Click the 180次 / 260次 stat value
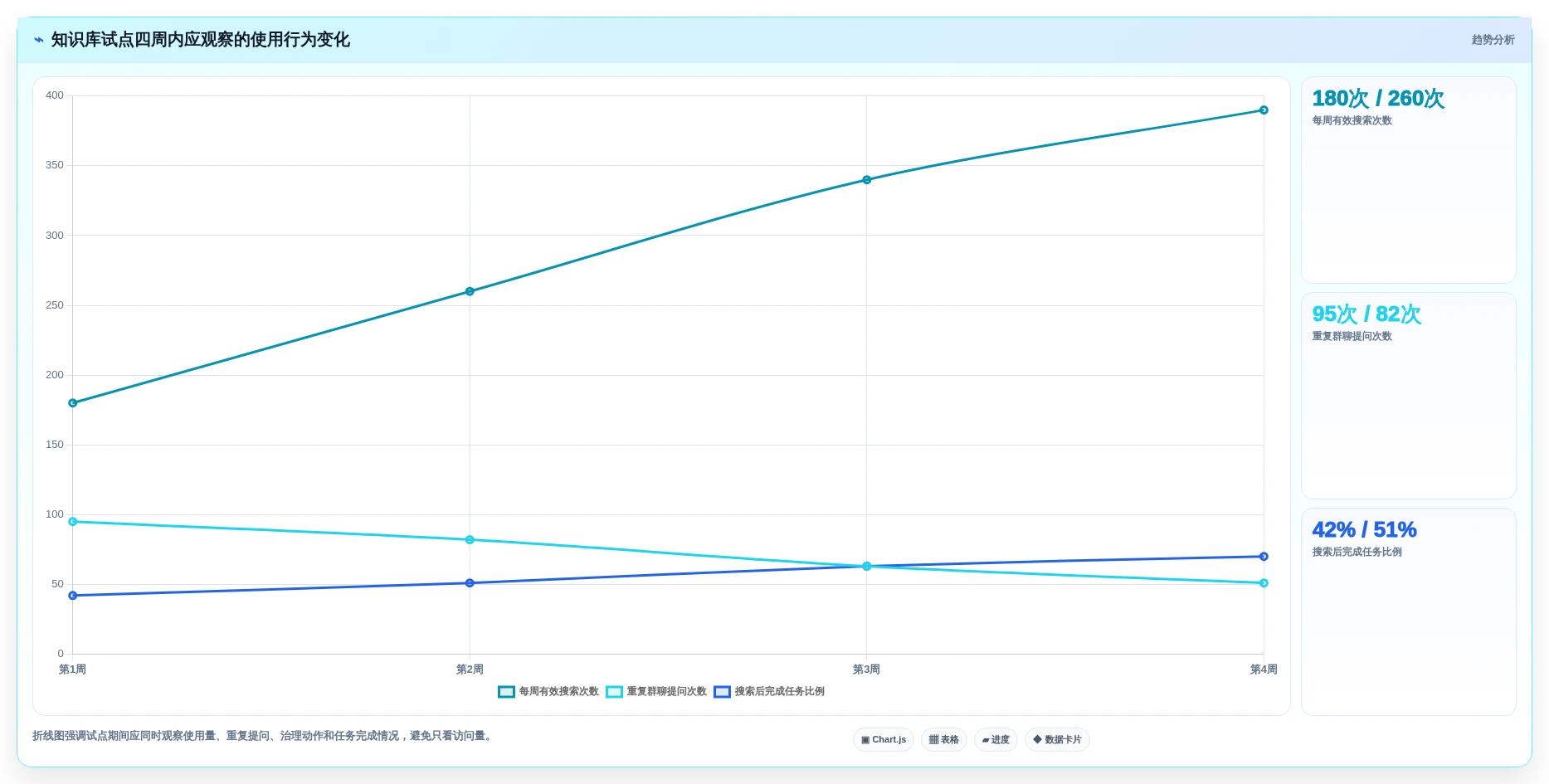 click(x=1378, y=99)
